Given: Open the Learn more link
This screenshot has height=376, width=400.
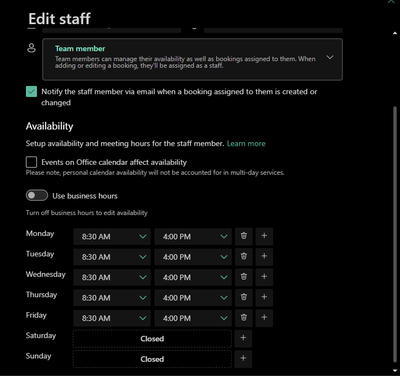Looking at the screenshot, I should [246, 144].
